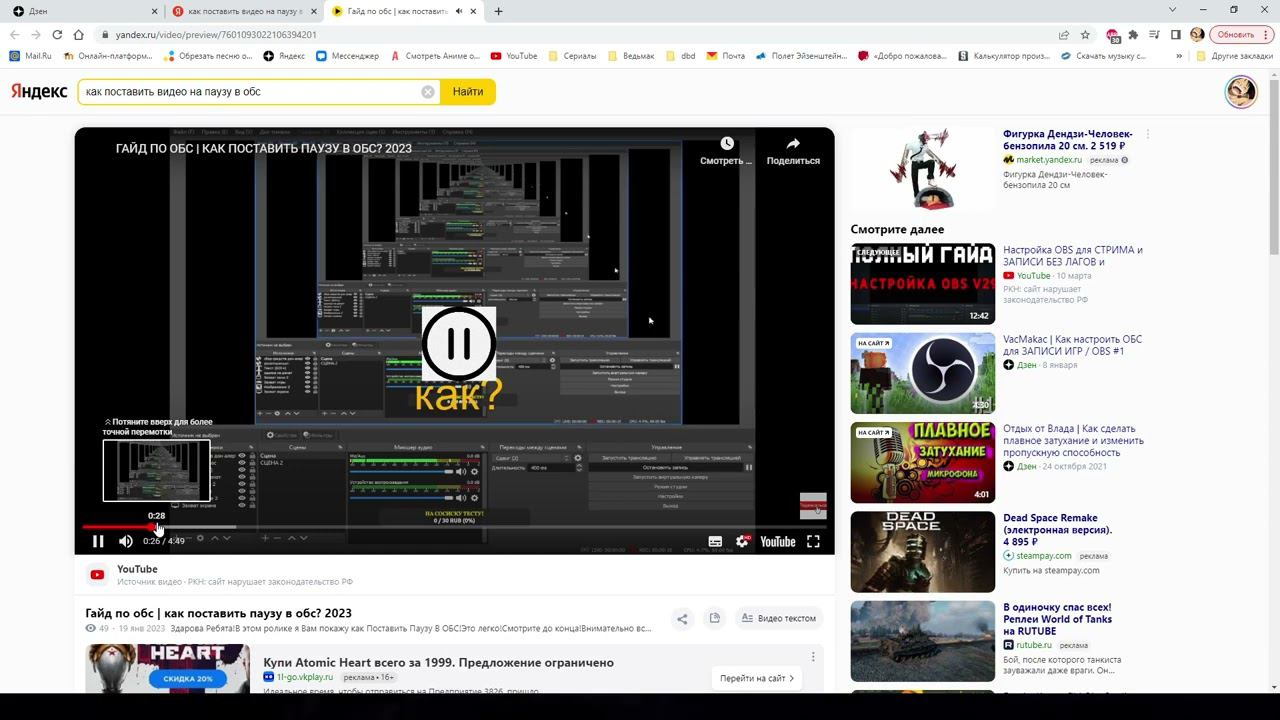Open the Плавное затухание video thumbnail
Screen dimensions: 1280x720
click(923, 462)
